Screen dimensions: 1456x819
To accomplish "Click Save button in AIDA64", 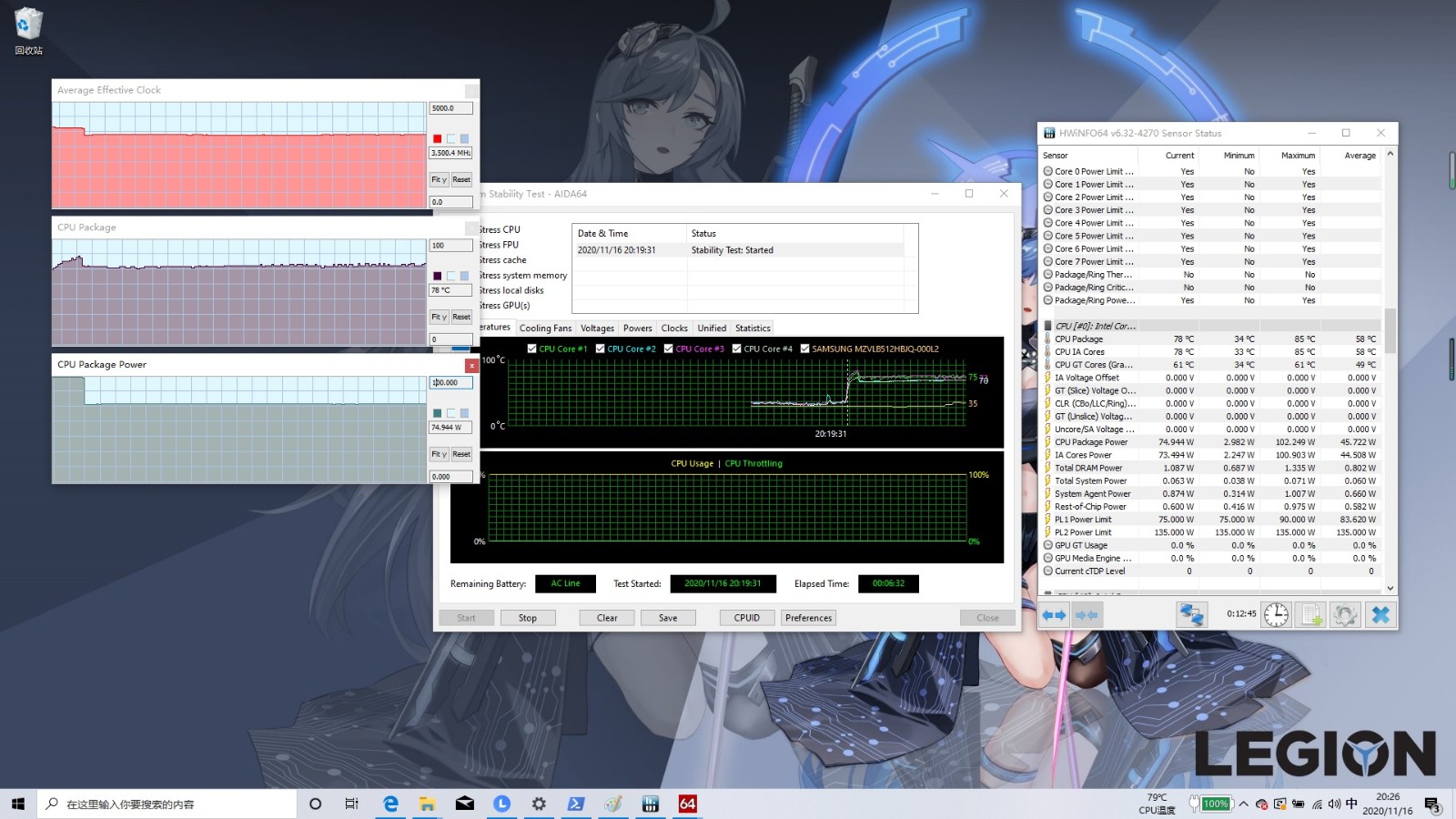I will point(668,618).
